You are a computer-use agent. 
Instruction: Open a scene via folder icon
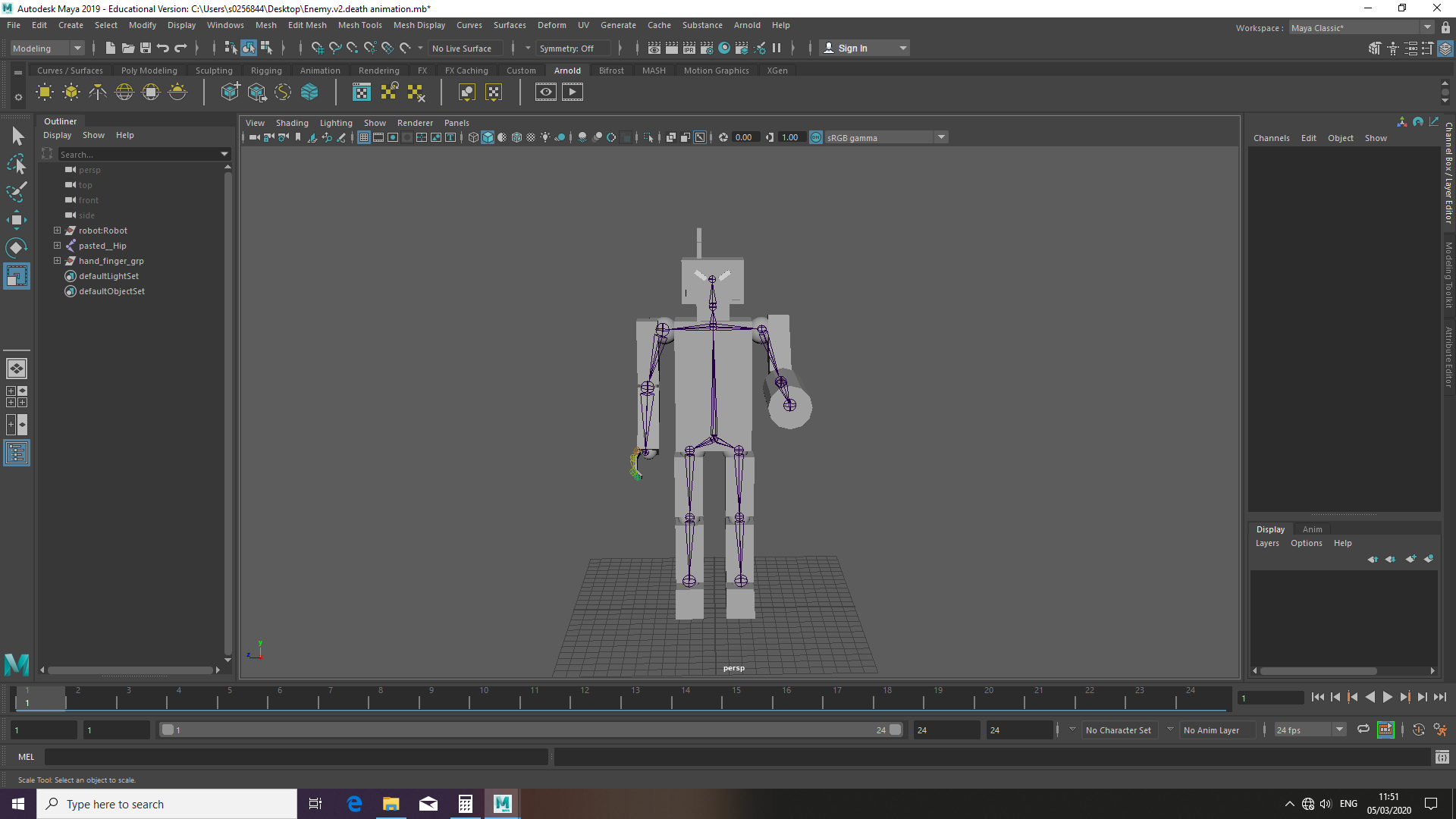tap(128, 48)
